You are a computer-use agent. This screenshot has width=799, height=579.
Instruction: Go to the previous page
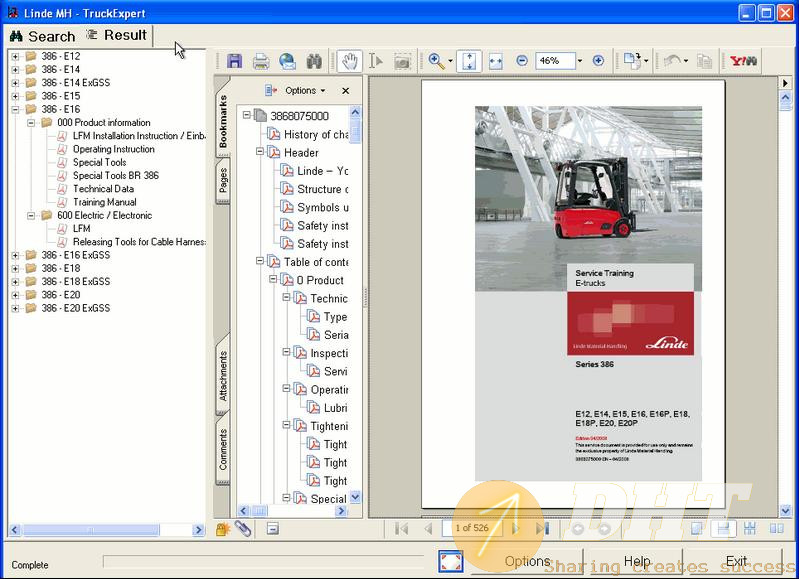pos(428,529)
